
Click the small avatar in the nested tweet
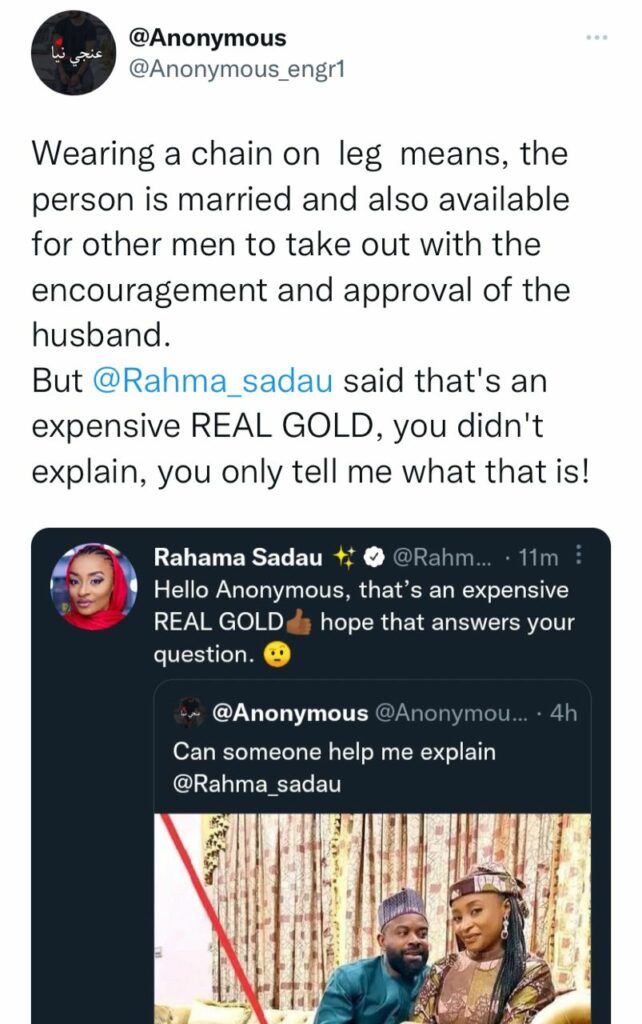coord(189,713)
